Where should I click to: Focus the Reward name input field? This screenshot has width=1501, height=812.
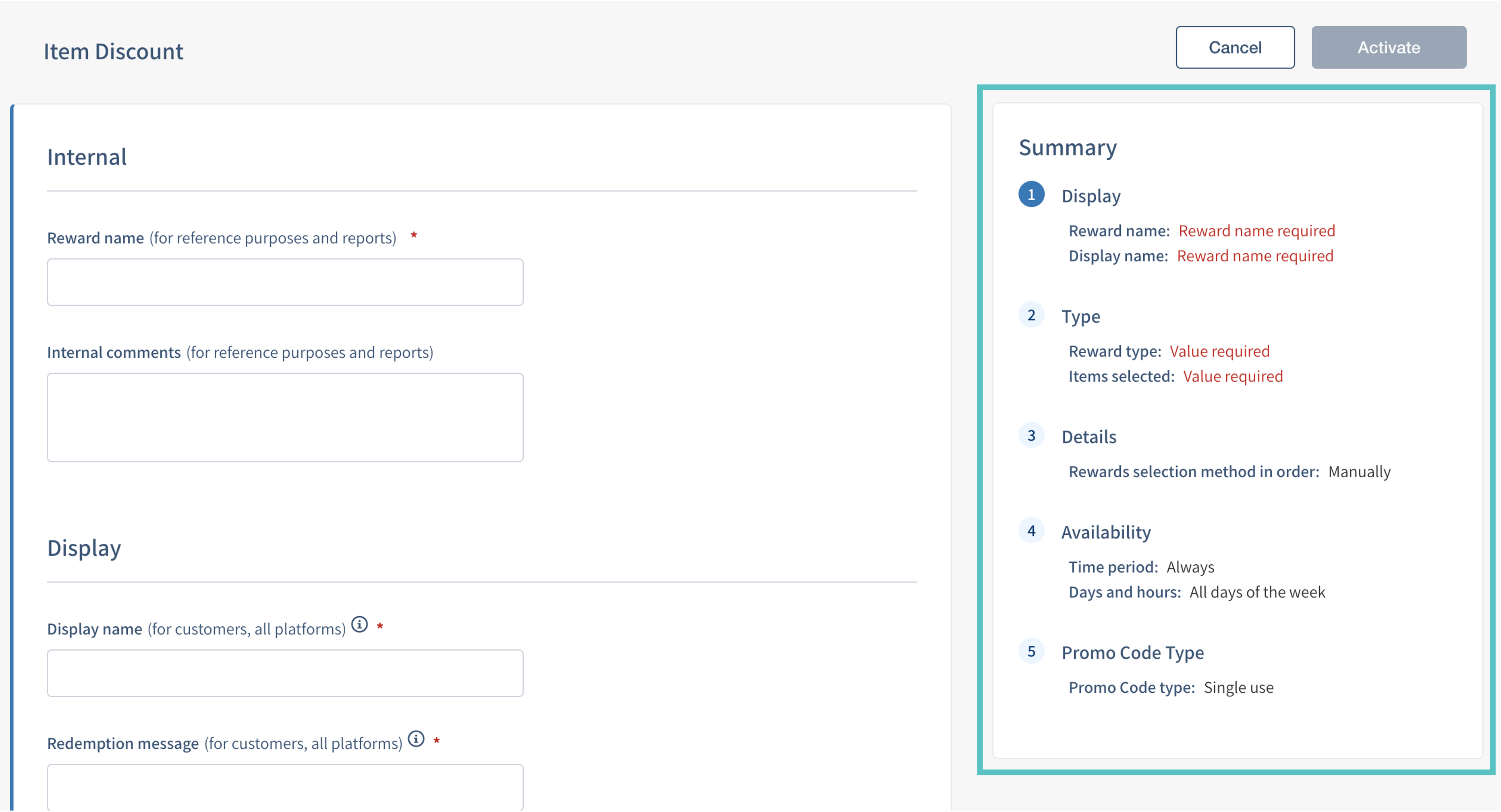285,282
